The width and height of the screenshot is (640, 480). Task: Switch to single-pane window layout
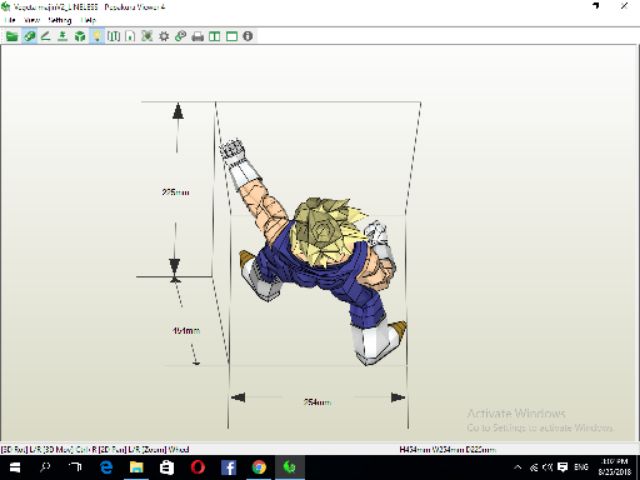[x=232, y=37]
